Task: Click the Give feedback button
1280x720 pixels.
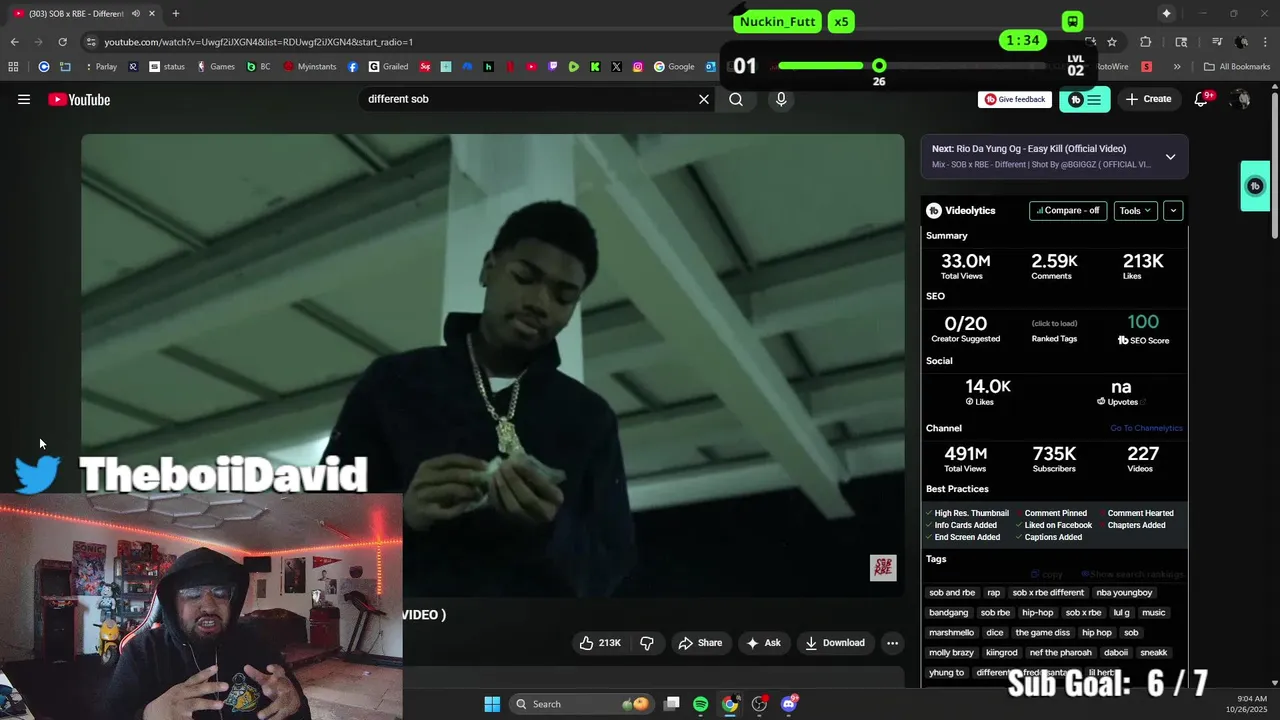Action: 1015,99
